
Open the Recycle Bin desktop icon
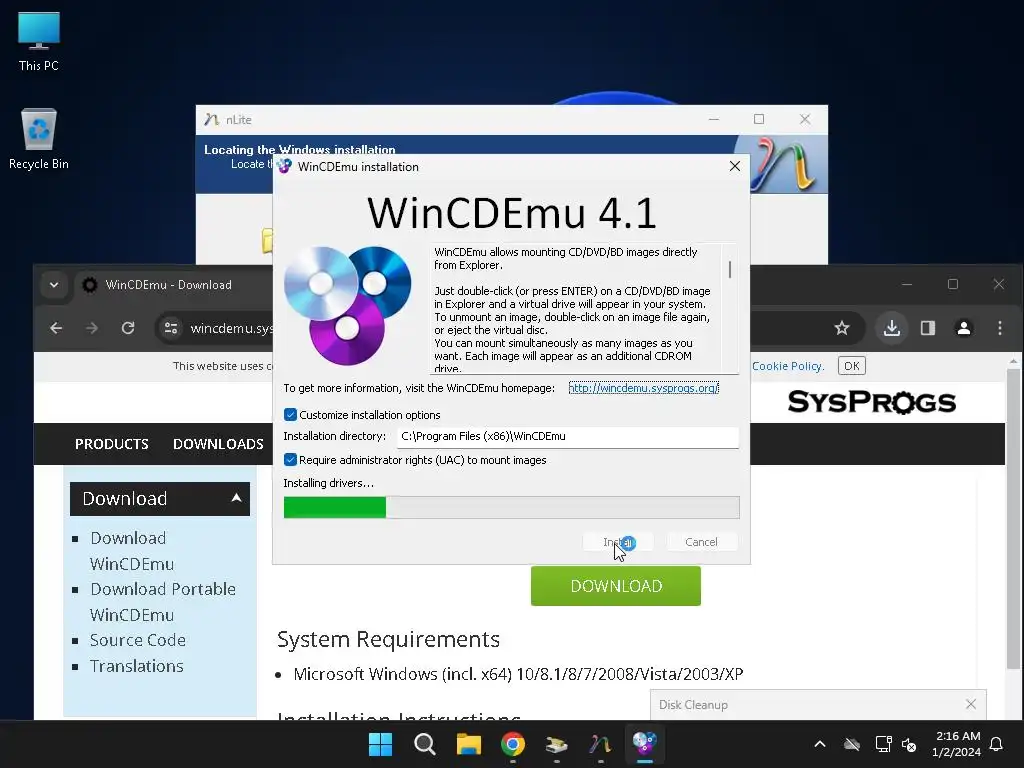point(39,138)
